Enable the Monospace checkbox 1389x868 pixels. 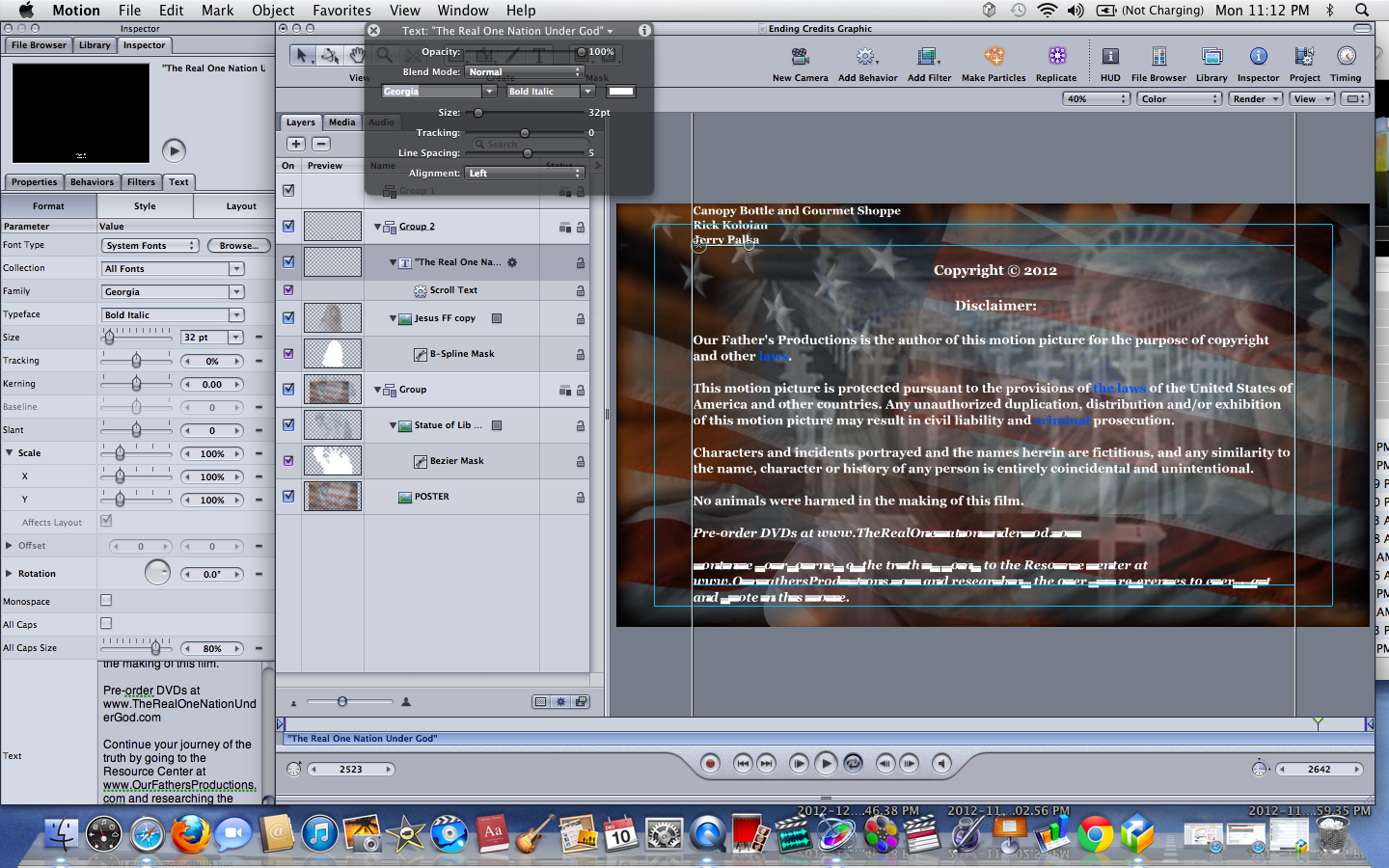(x=106, y=600)
